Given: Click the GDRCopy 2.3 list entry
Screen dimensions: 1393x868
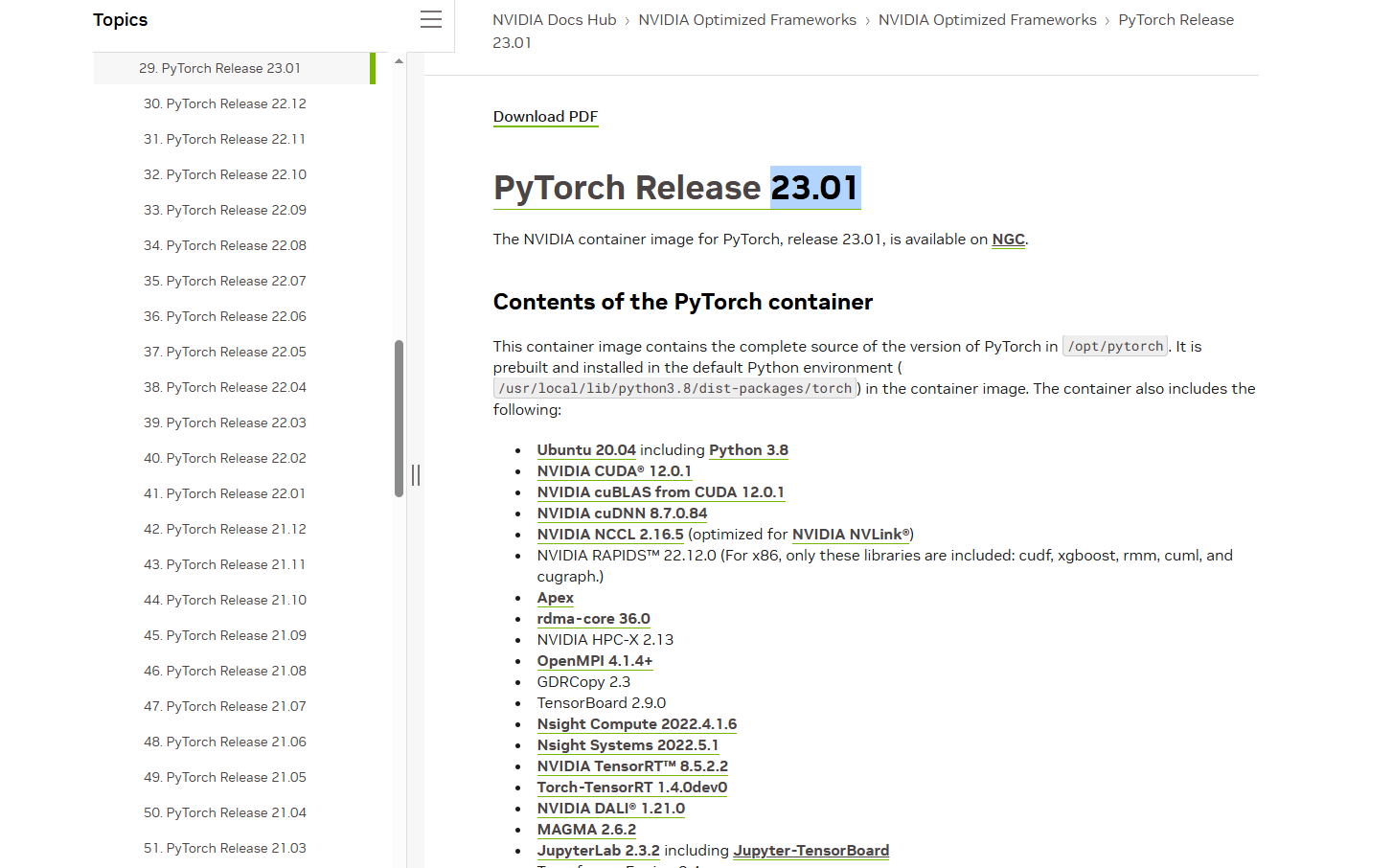Looking at the screenshot, I should coord(583,682).
